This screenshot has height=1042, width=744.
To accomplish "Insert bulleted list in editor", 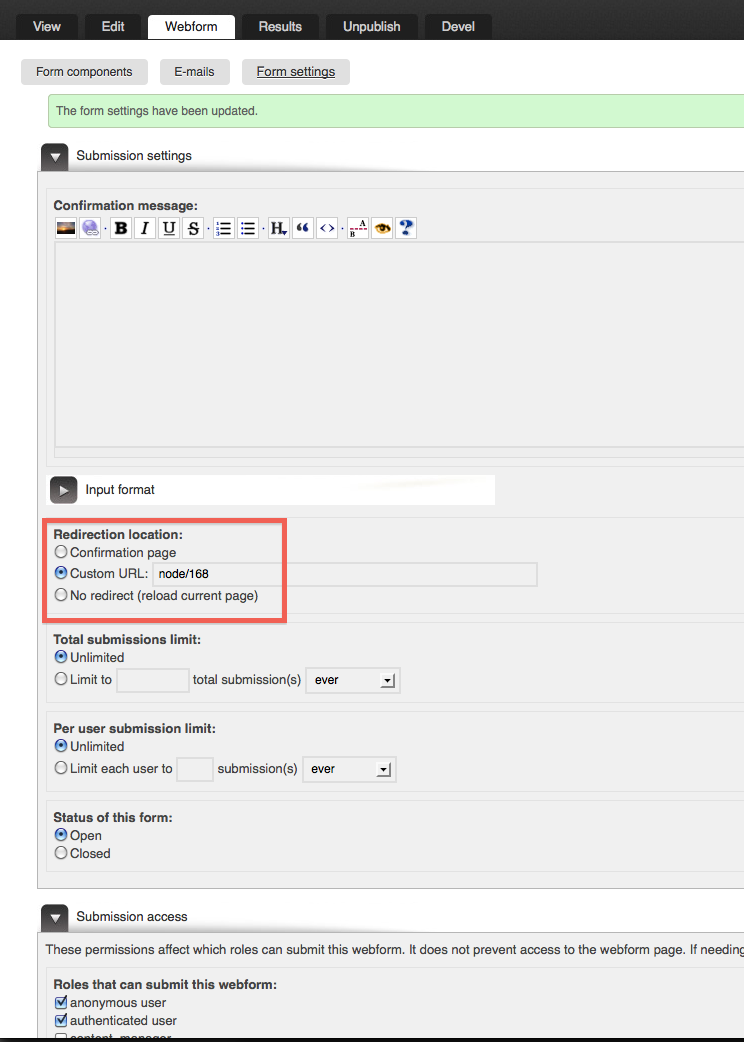I will 248,229.
